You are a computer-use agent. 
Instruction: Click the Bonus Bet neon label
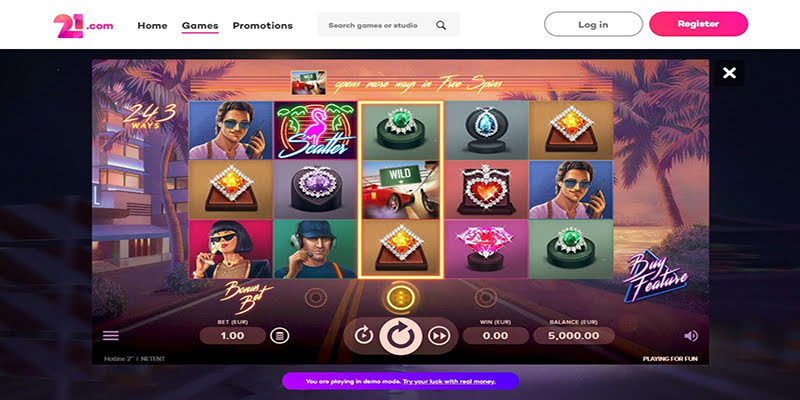(x=247, y=297)
